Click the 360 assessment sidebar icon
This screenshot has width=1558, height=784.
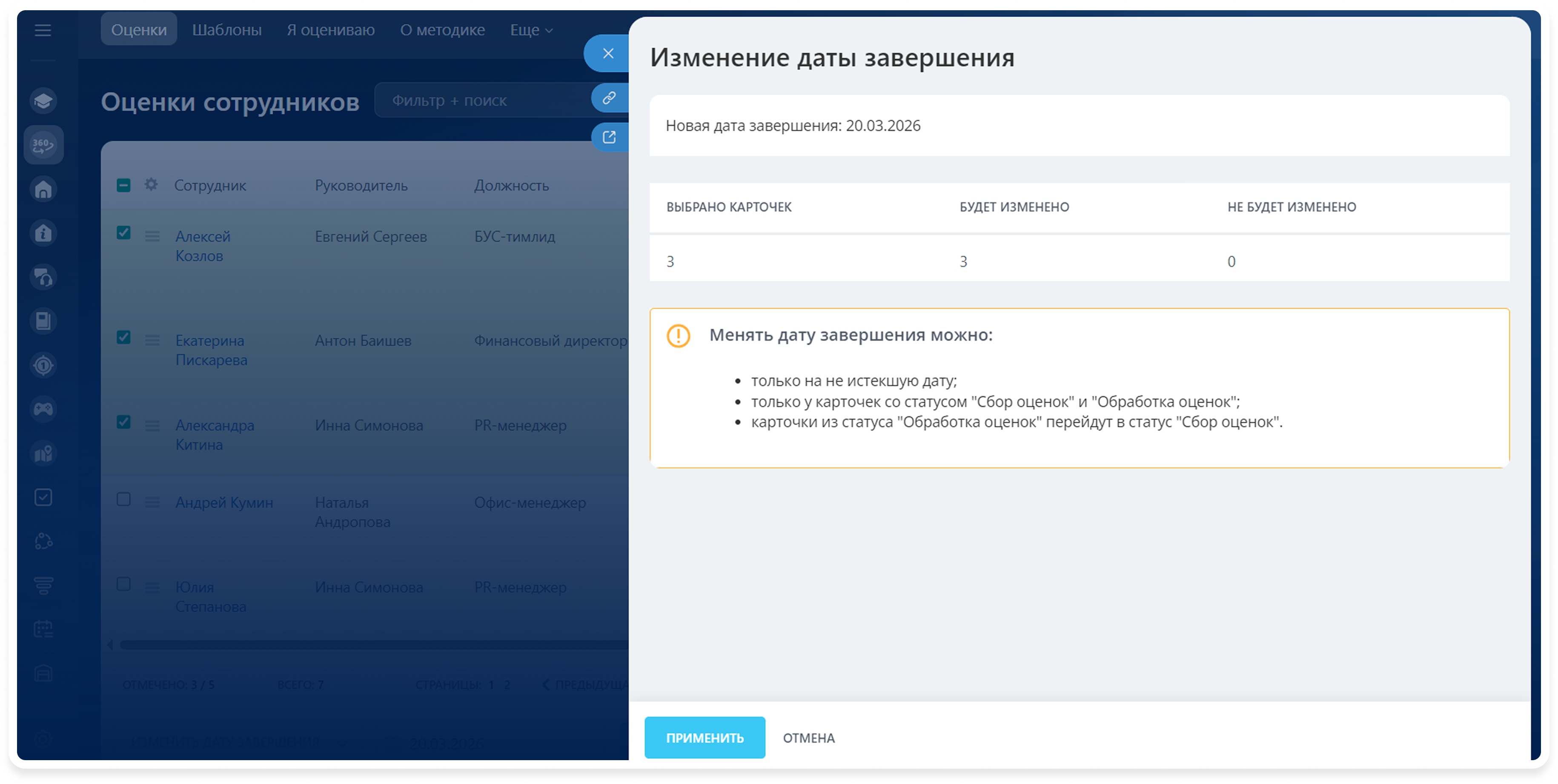43,145
